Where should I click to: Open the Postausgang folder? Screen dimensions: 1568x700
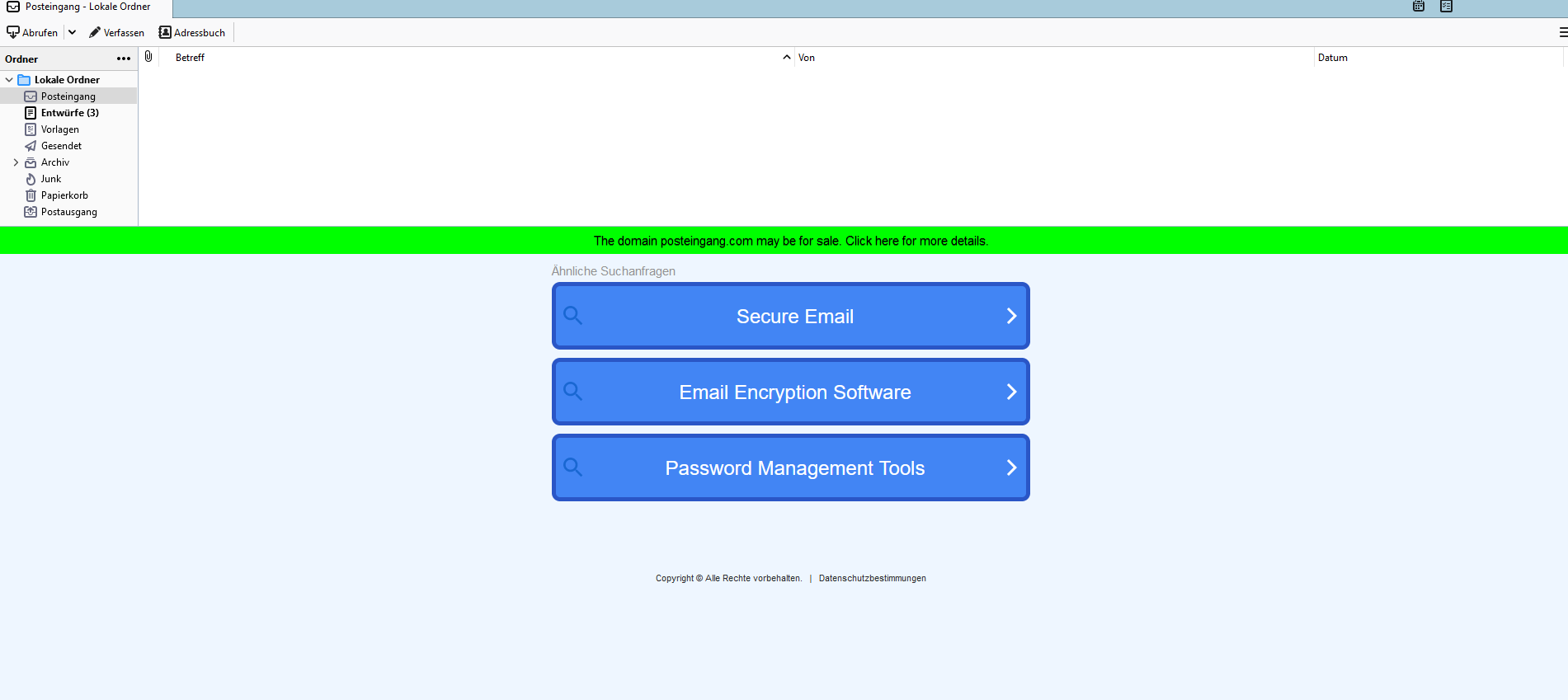point(68,212)
